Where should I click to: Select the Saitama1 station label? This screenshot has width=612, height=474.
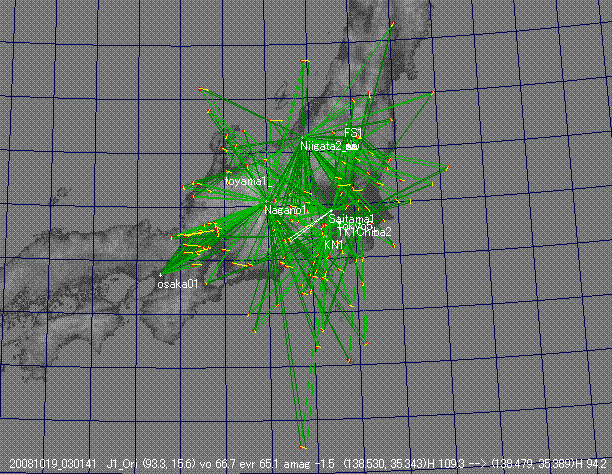(x=352, y=219)
